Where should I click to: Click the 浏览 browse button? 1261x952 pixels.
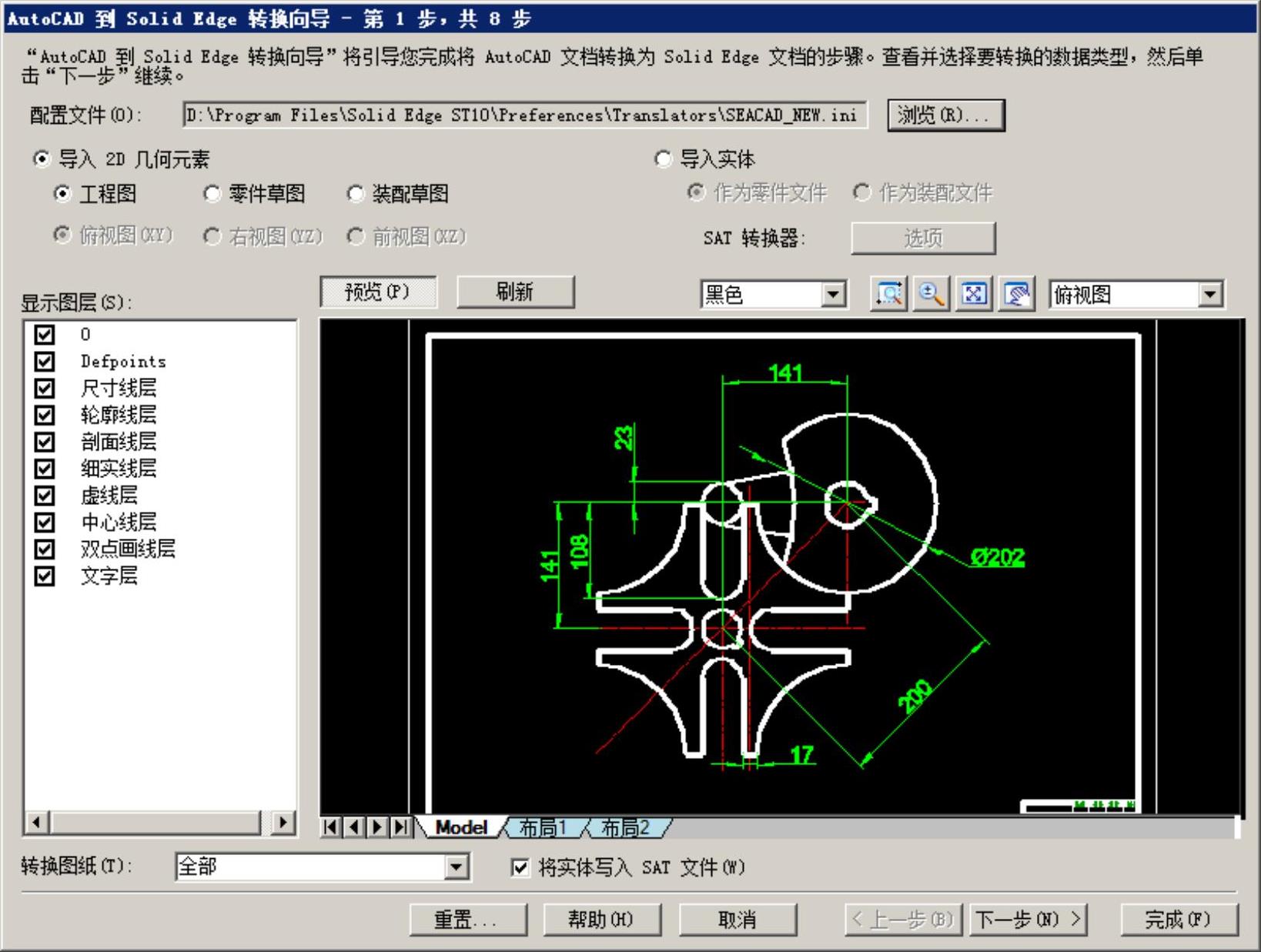(x=946, y=115)
